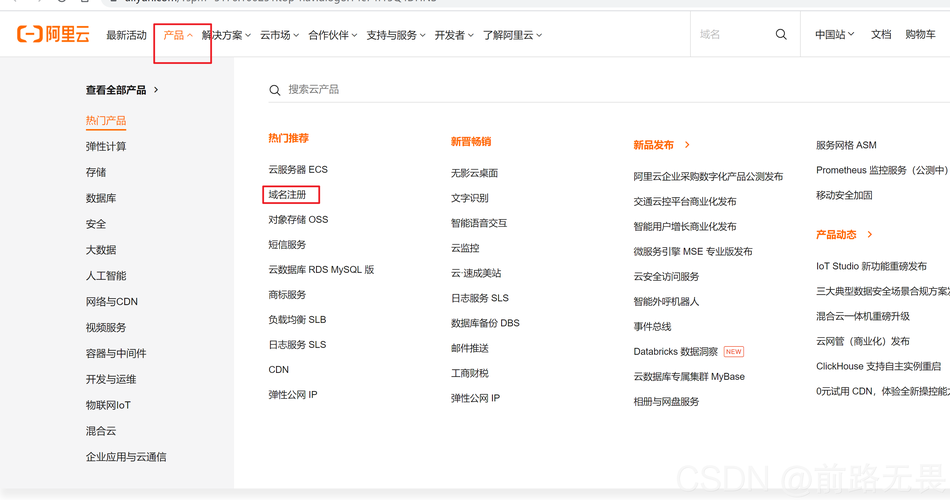Open 云·速成美站 product link

click(x=476, y=273)
